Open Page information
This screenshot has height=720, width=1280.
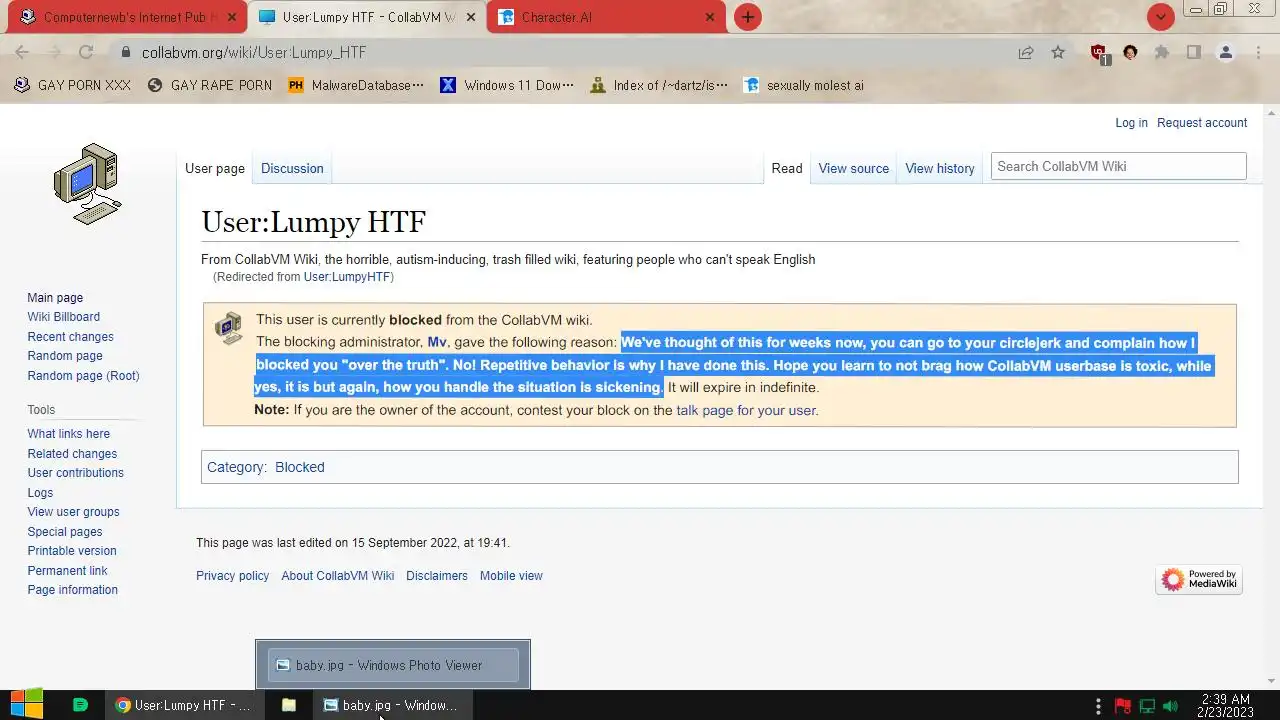(72, 590)
